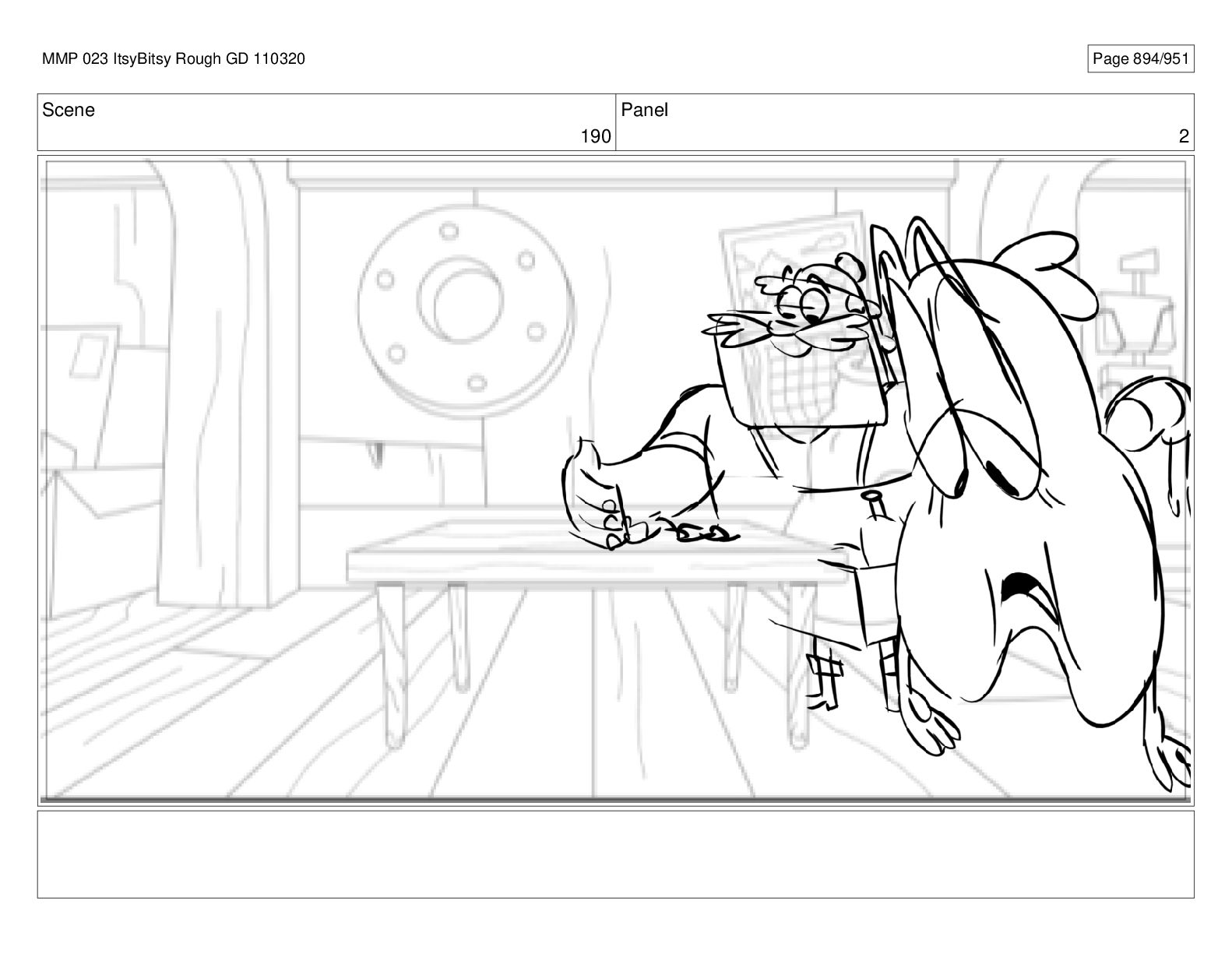The width and height of the screenshot is (1232, 954).
Task: Select the scene number '190'
Action: point(596,137)
